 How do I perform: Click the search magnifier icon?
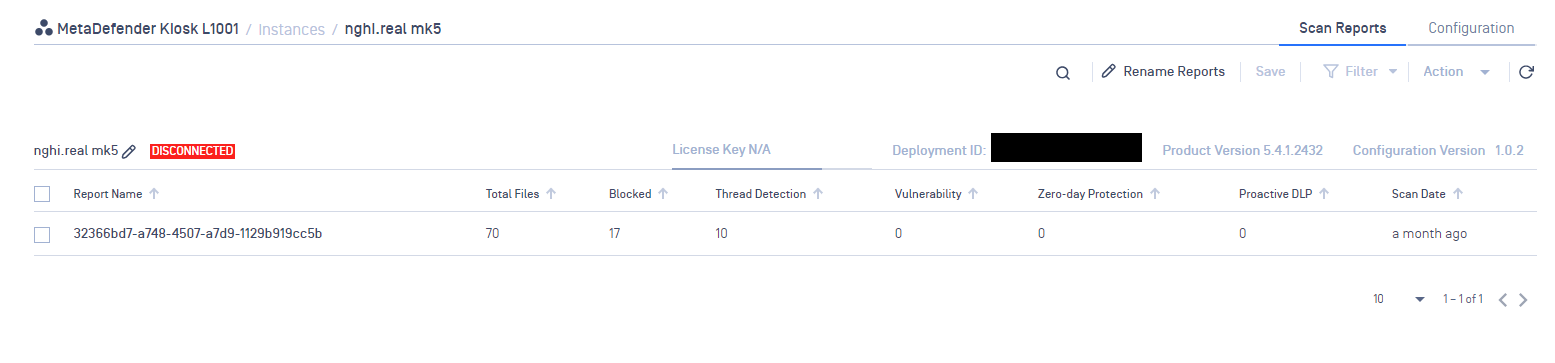[1063, 72]
